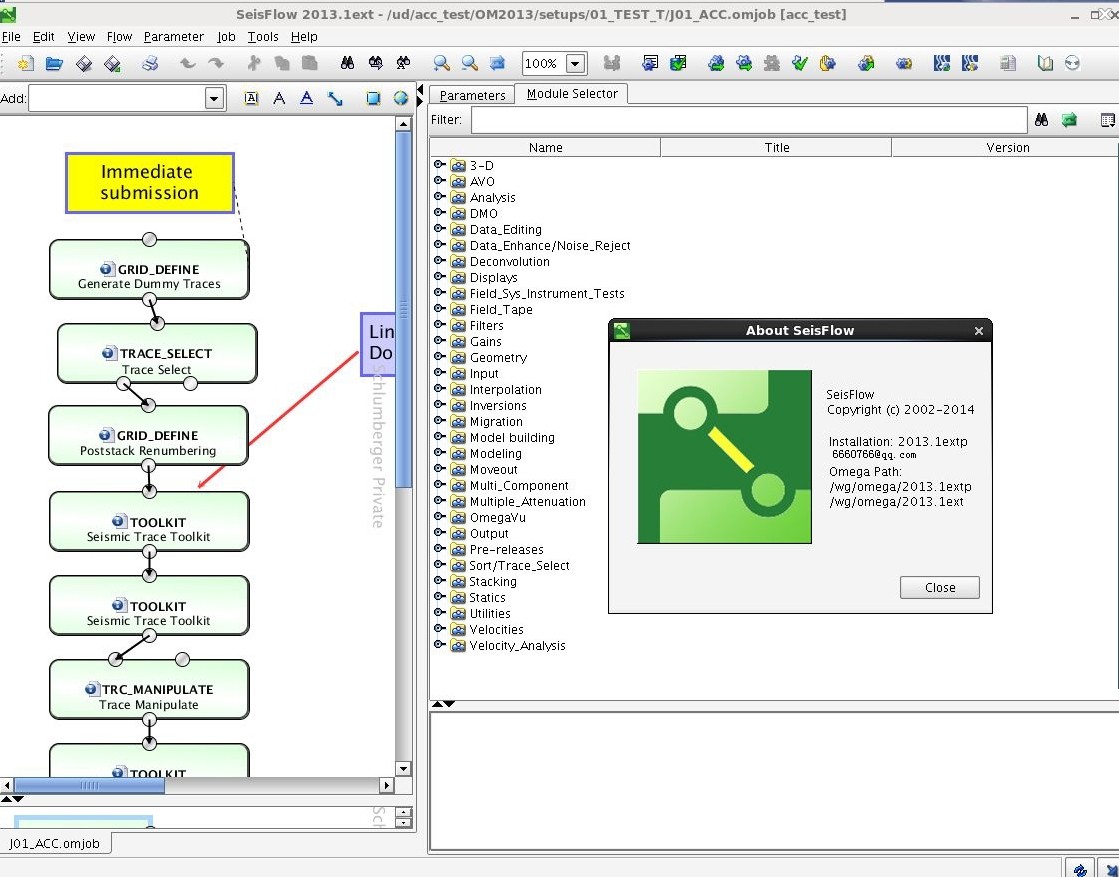Expand the Utilities module folder

(440, 613)
